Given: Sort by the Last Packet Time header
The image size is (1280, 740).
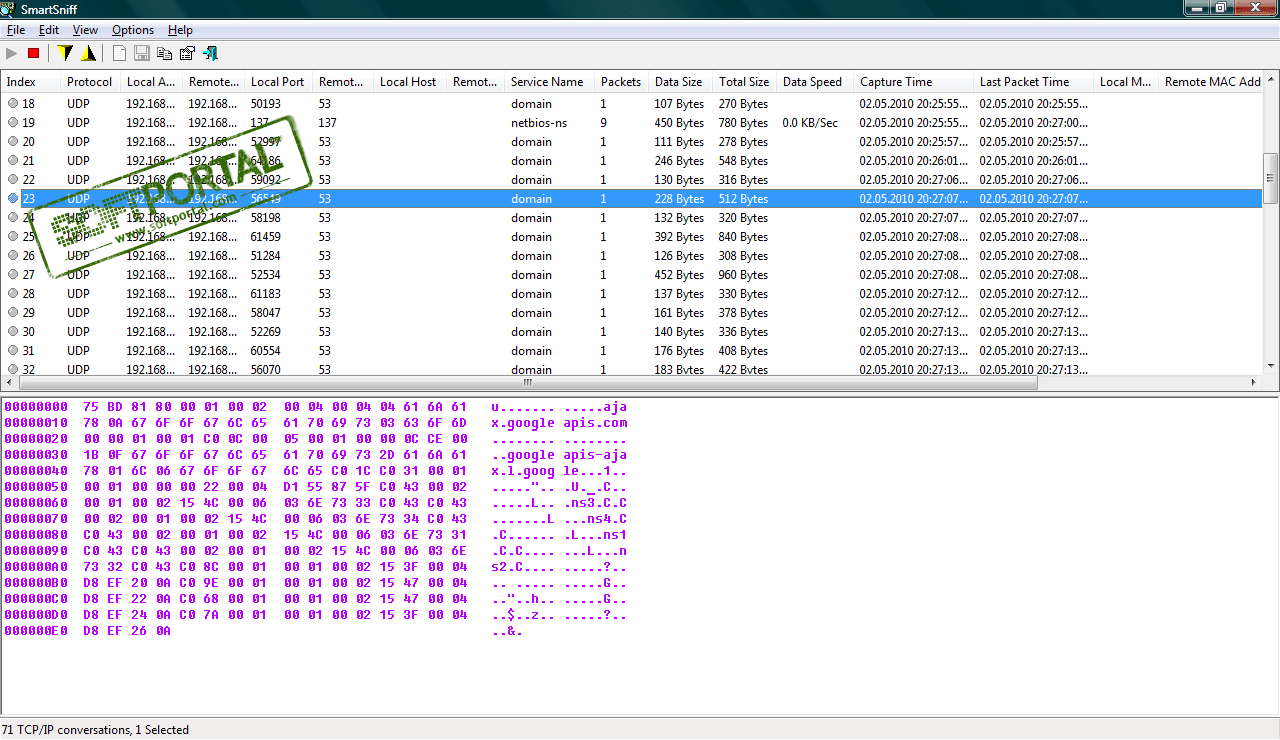Looking at the screenshot, I should click(x=1033, y=82).
